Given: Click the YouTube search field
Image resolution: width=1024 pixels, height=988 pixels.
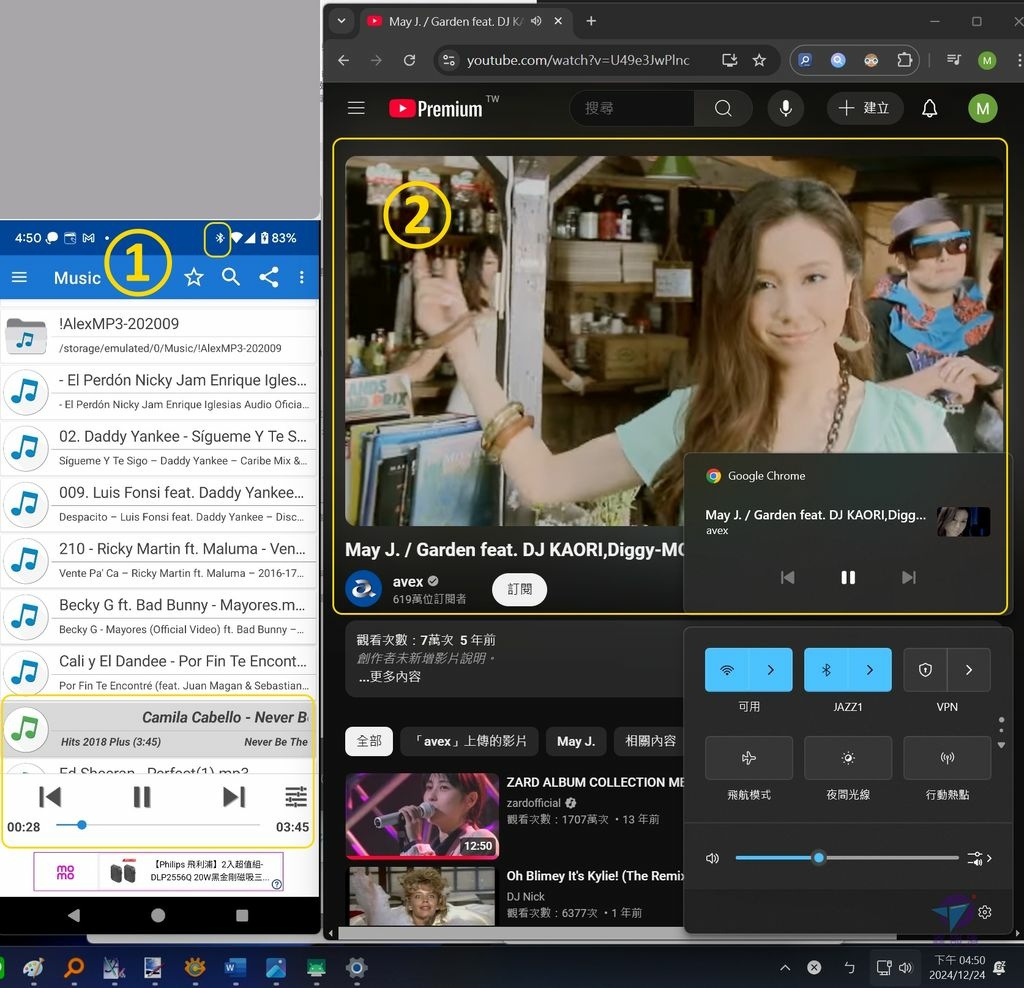Looking at the screenshot, I should [x=632, y=108].
